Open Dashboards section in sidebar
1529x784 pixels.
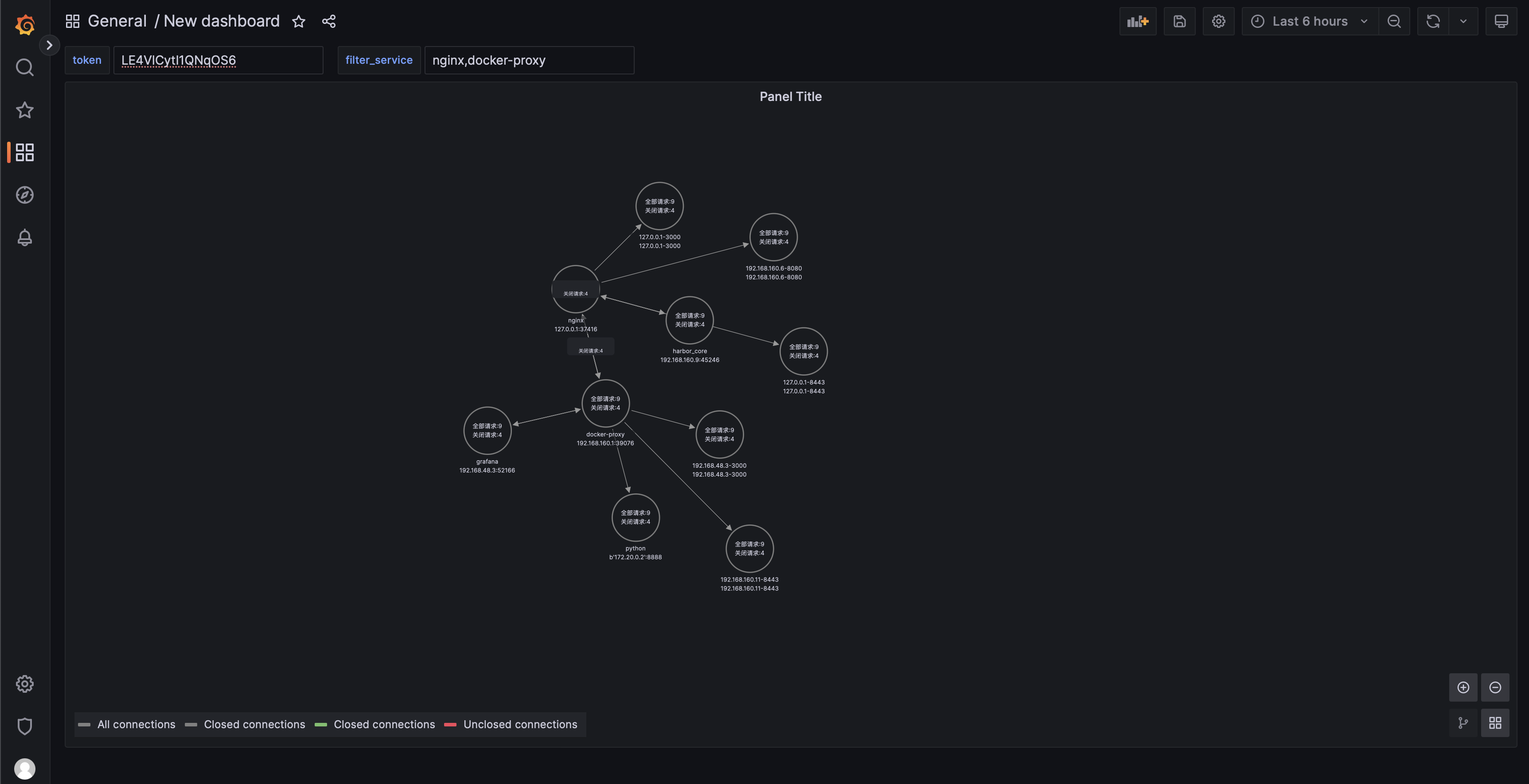24,152
